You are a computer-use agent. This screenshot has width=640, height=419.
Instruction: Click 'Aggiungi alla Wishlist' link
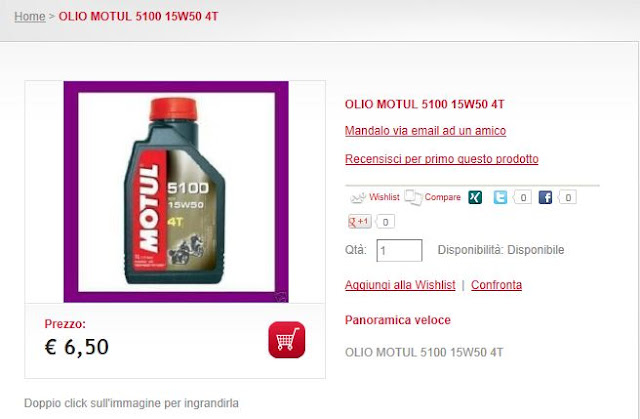pos(400,285)
